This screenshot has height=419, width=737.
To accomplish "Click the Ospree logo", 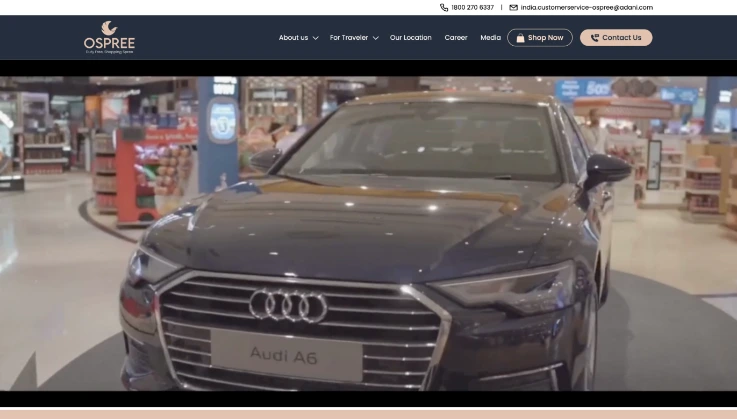I will [x=109, y=37].
